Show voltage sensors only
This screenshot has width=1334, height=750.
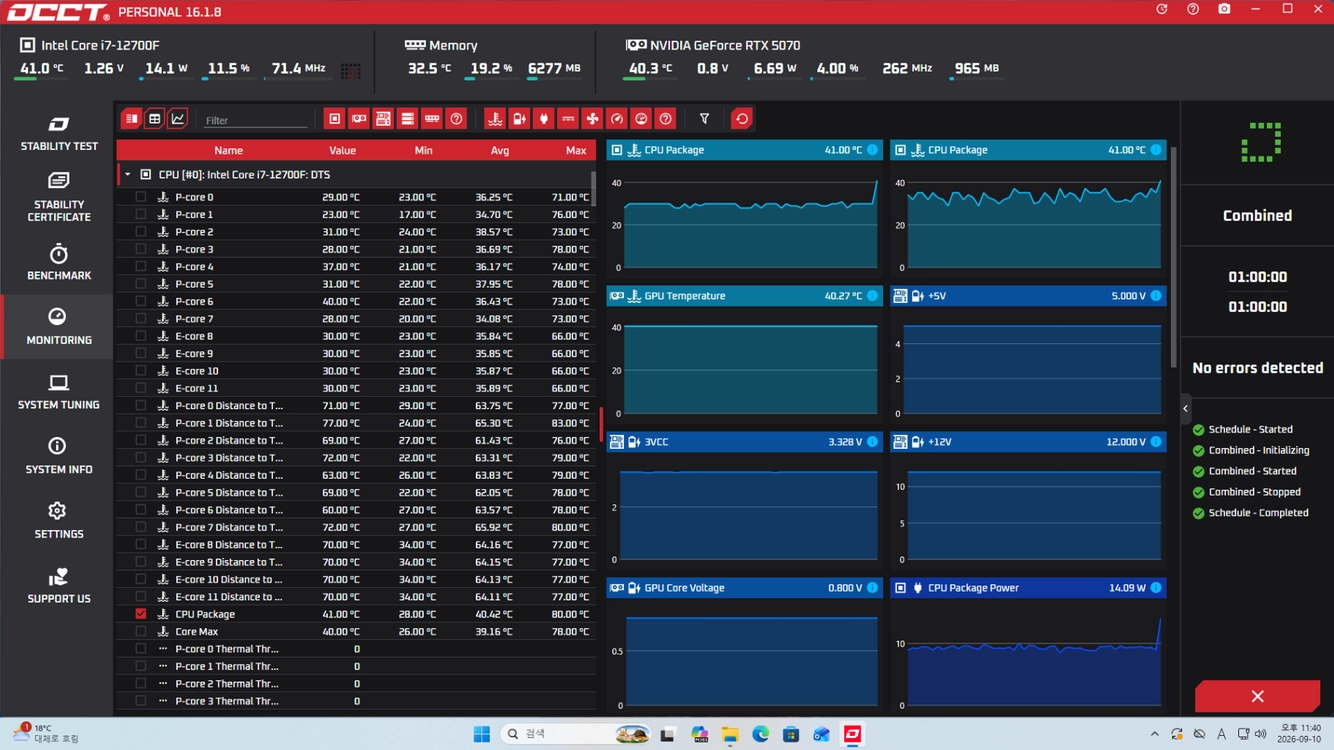pos(519,119)
